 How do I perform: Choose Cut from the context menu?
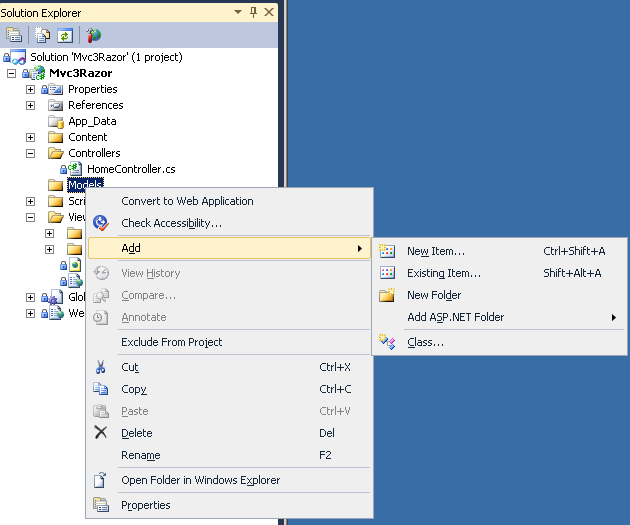(229, 367)
